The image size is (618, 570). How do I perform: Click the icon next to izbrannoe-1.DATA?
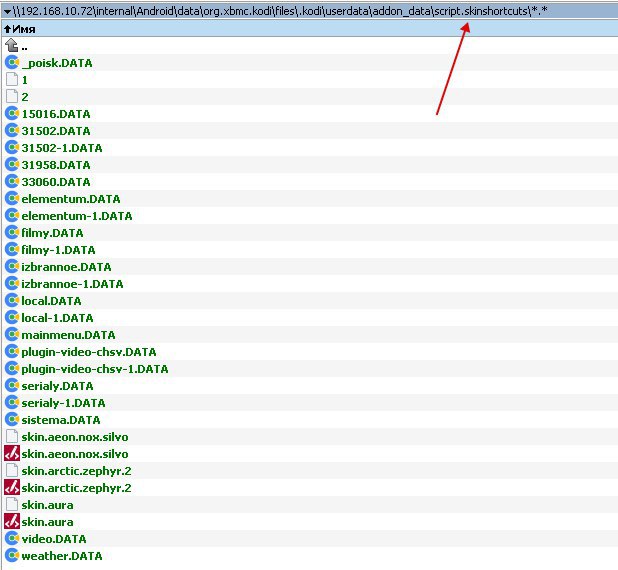pyautogui.click(x=12, y=283)
